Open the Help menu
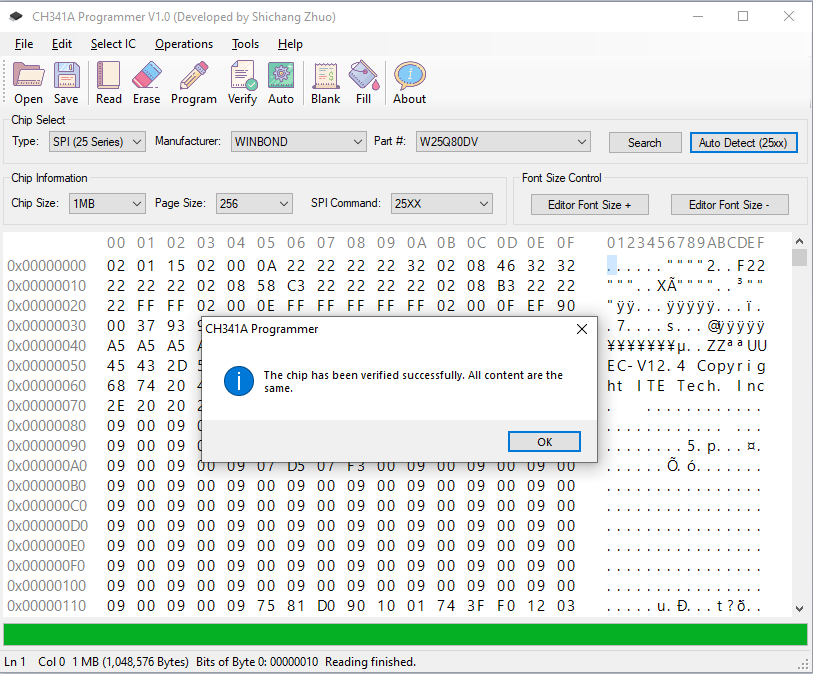The width and height of the screenshot is (813, 674). coord(290,44)
